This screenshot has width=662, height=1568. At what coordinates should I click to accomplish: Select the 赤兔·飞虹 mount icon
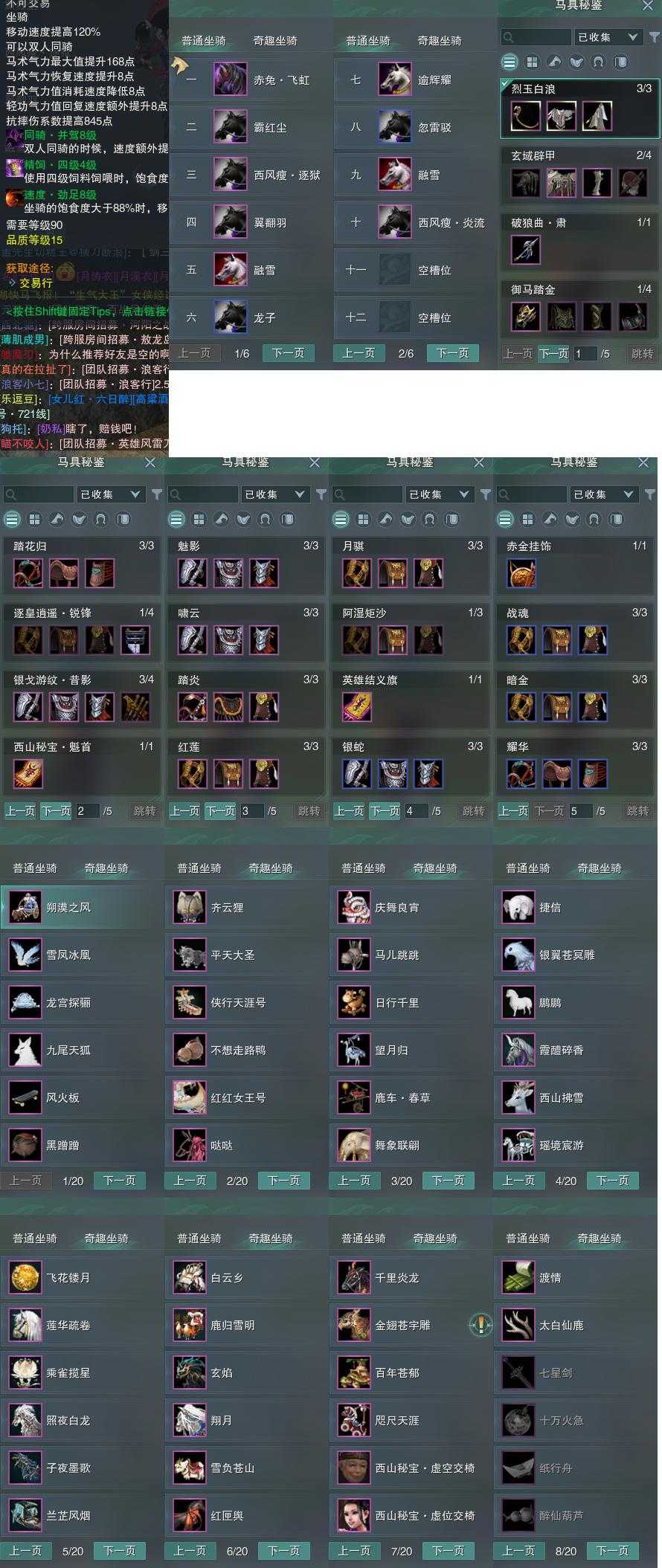(230, 80)
